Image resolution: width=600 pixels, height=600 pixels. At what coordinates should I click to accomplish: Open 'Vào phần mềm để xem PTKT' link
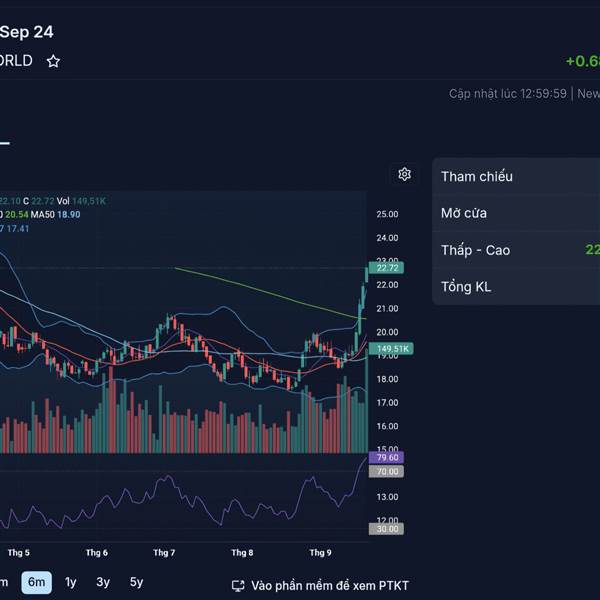click(x=329, y=586)
